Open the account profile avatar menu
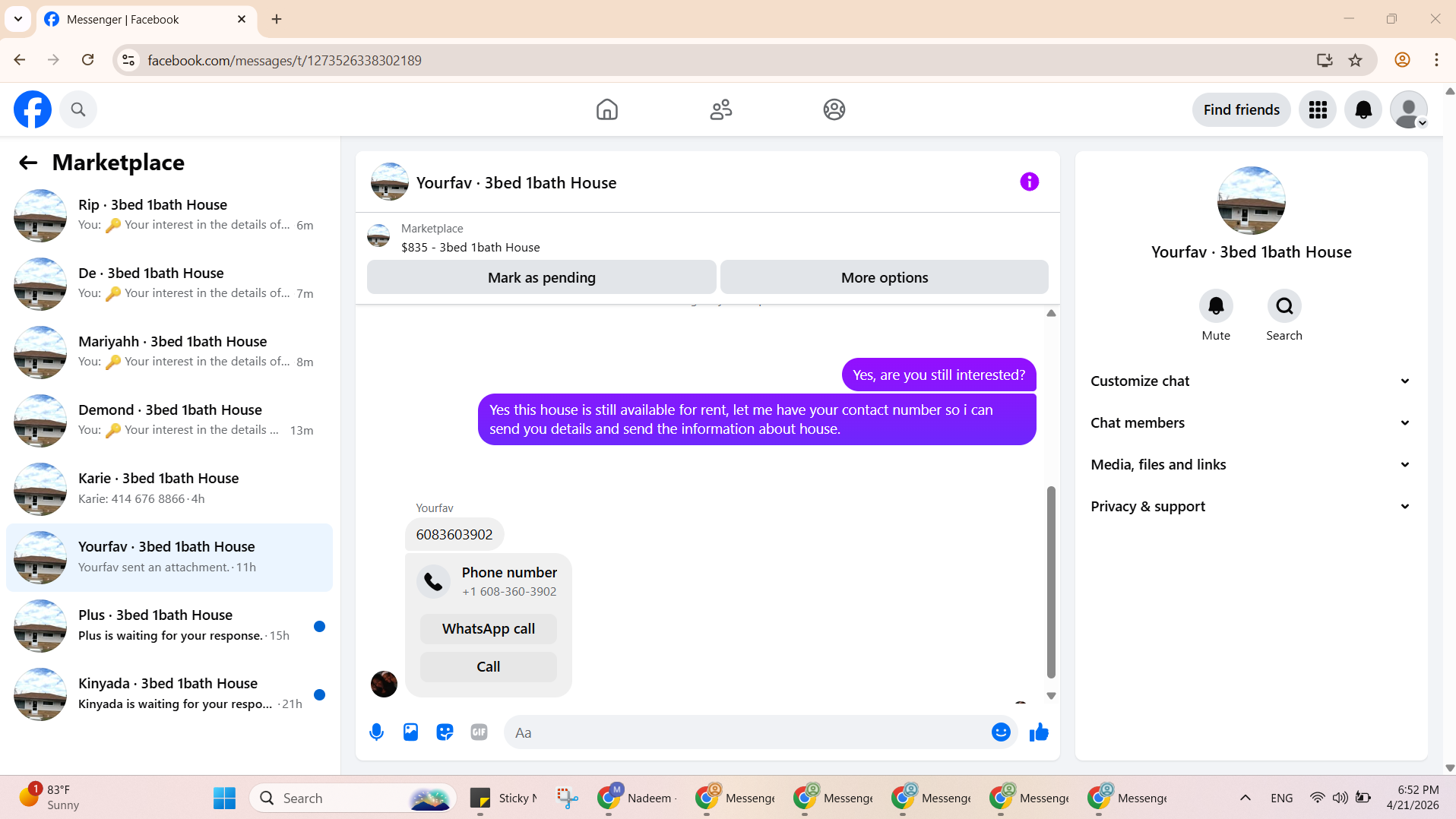1456x819 pixels. click(1409, 110)
